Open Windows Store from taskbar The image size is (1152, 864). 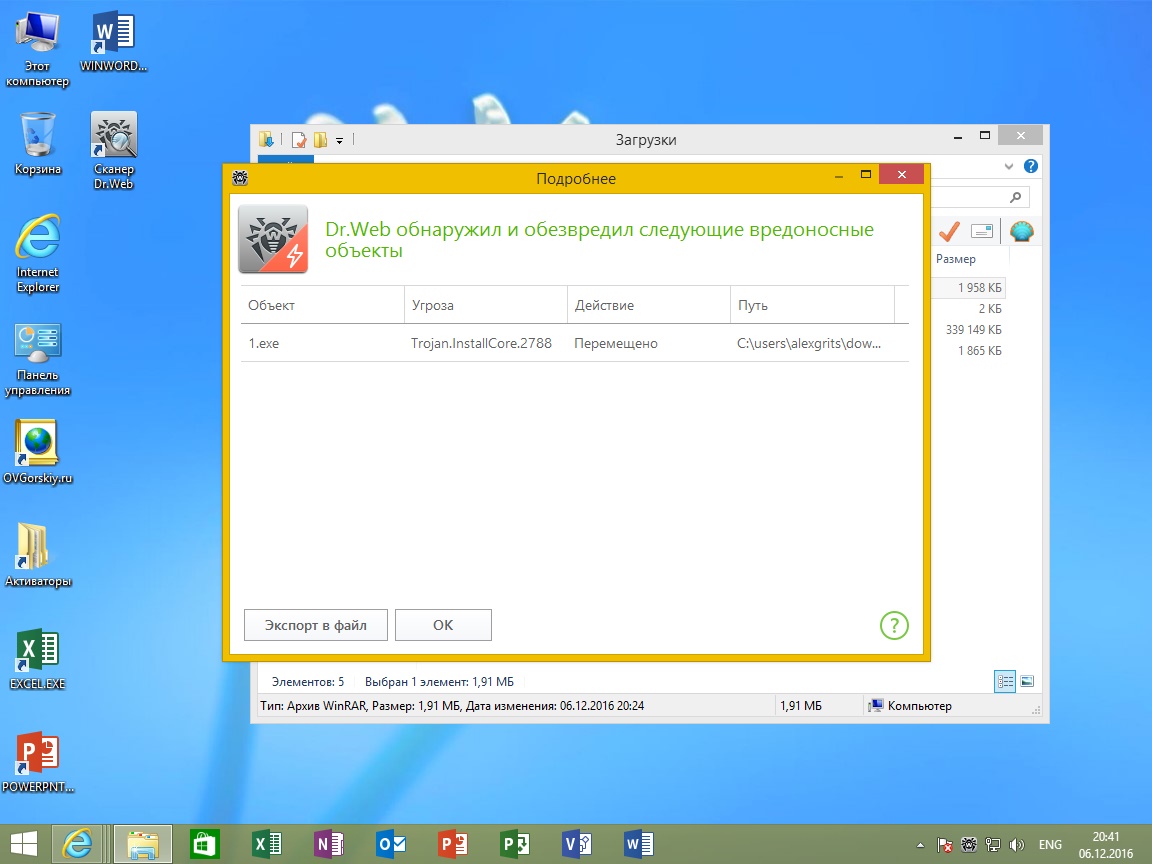tap(205, 844)
